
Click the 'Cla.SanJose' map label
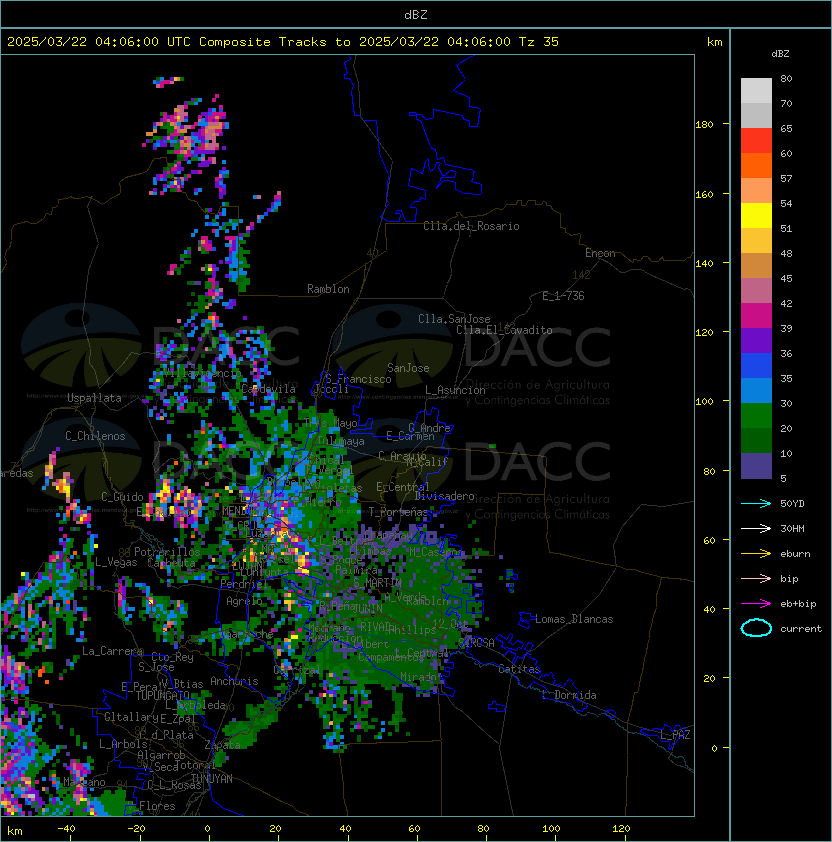pyautogui.click(x=454, y=319)
